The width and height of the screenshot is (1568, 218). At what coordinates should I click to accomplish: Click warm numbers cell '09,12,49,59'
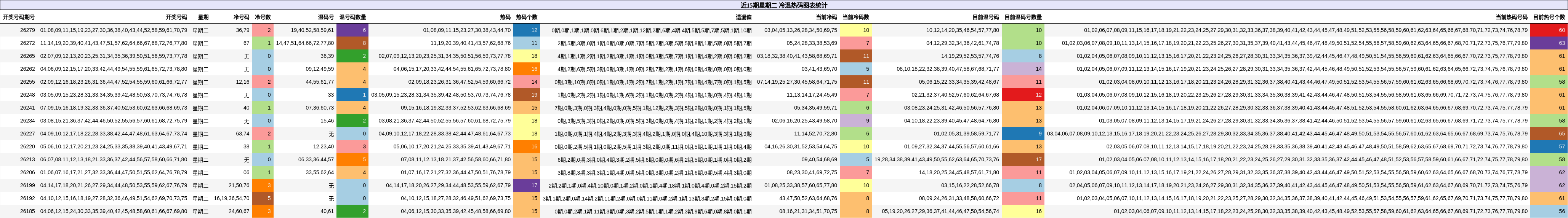click(x=320, y=68)
